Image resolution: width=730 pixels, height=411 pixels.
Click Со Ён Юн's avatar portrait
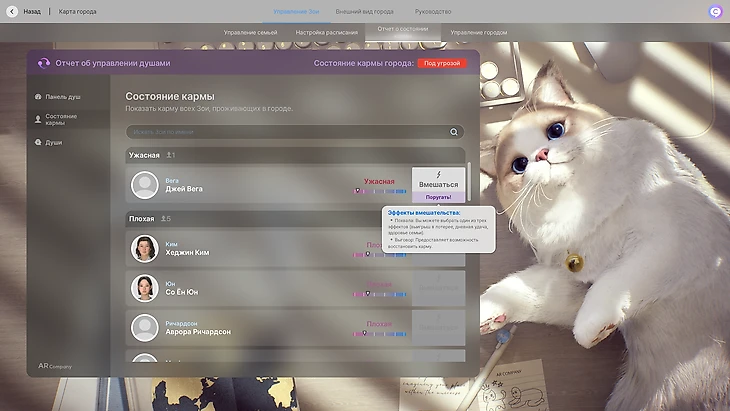145,289
